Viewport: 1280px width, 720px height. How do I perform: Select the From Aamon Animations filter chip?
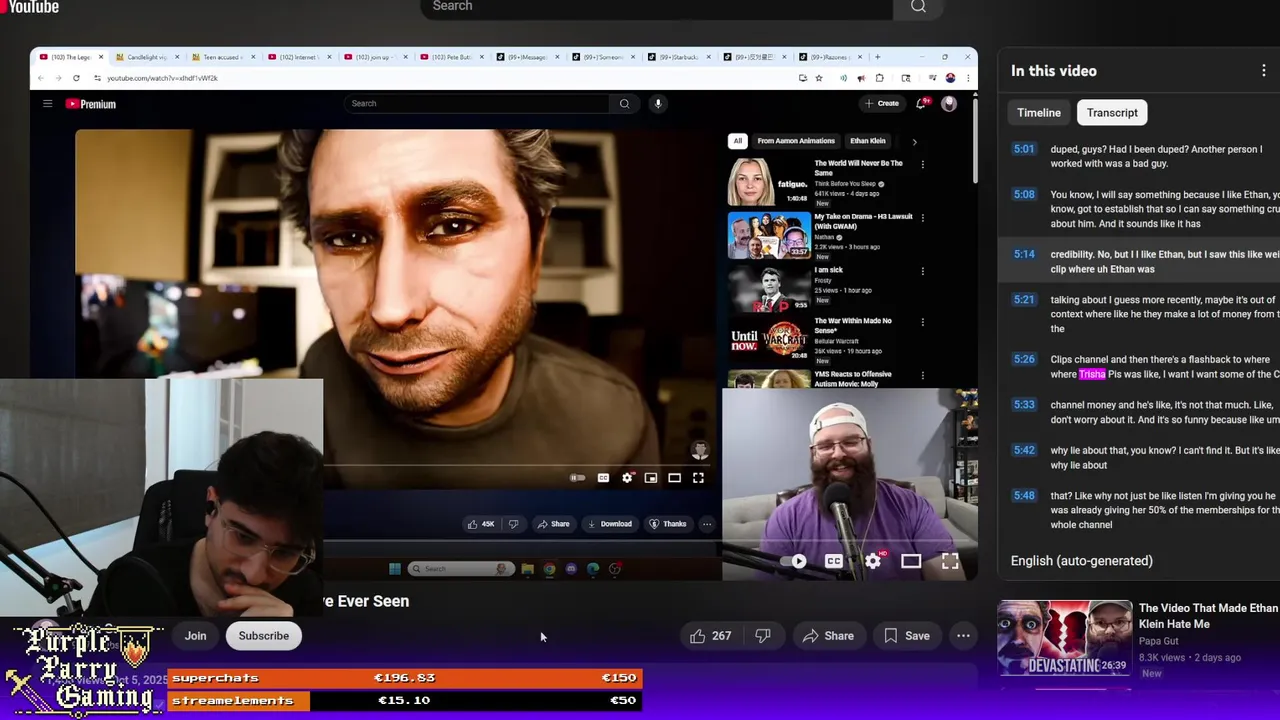(x=796, y=141)
